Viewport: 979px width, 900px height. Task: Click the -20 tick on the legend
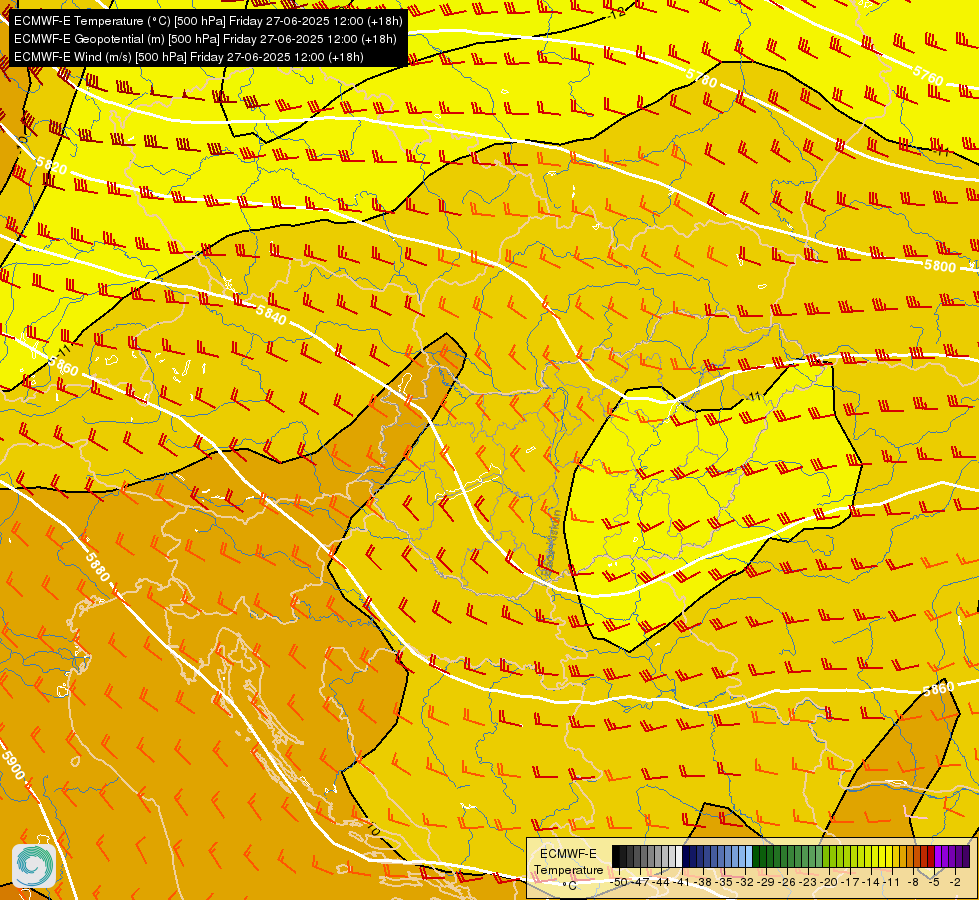pos(829,882)
